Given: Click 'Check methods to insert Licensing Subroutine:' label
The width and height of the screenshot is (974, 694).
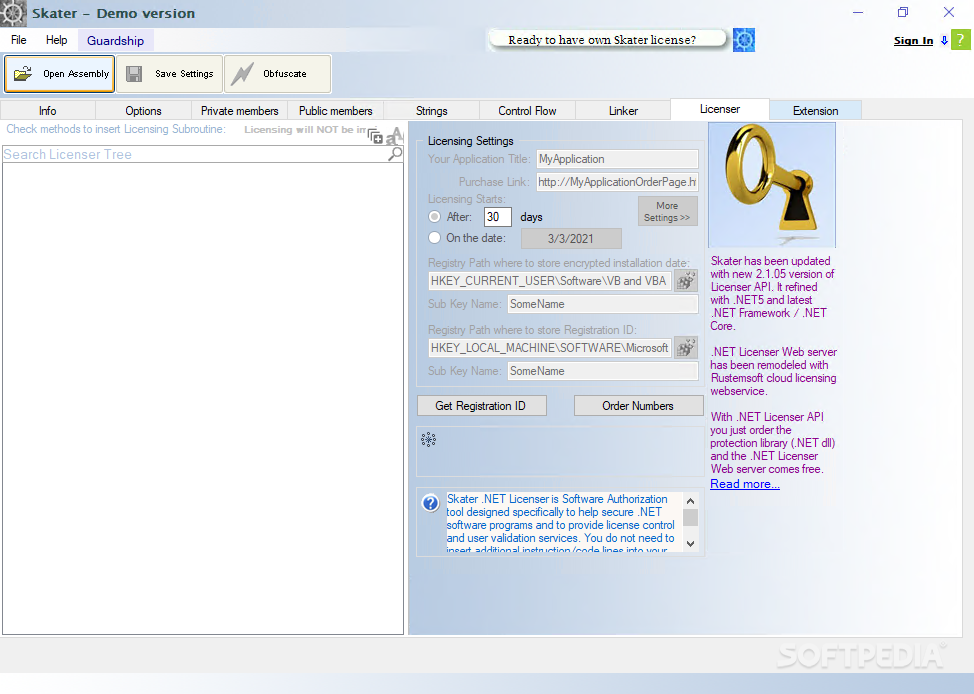Looking at the screenshot, I should (116, 129).
